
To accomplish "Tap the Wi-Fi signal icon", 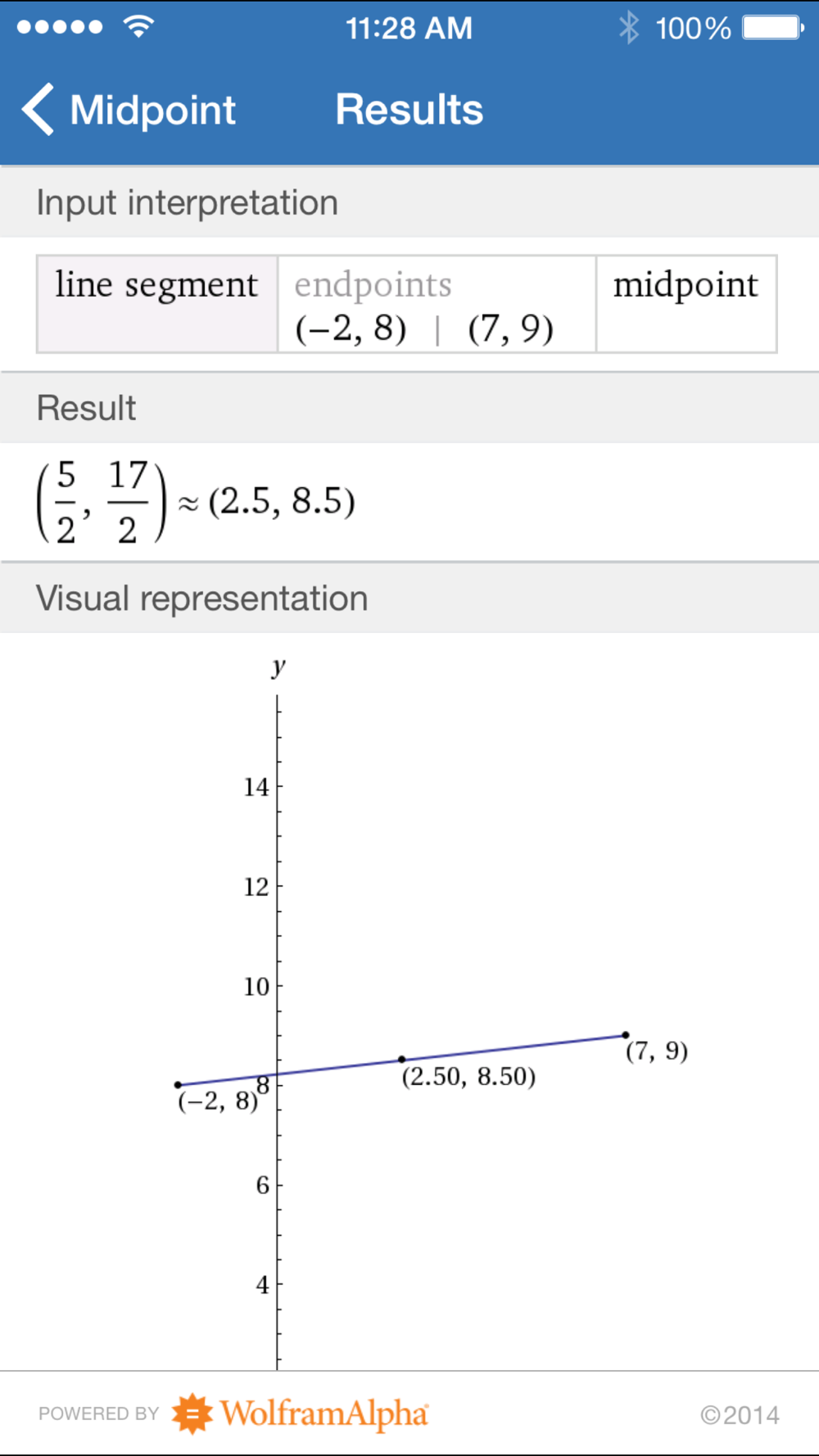I will coord(138,26).
